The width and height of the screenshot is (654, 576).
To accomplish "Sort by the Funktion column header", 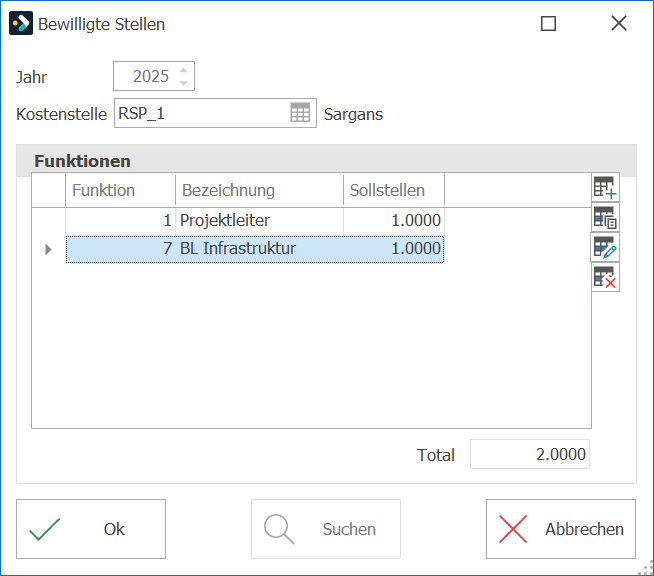I will pos(121,190).
